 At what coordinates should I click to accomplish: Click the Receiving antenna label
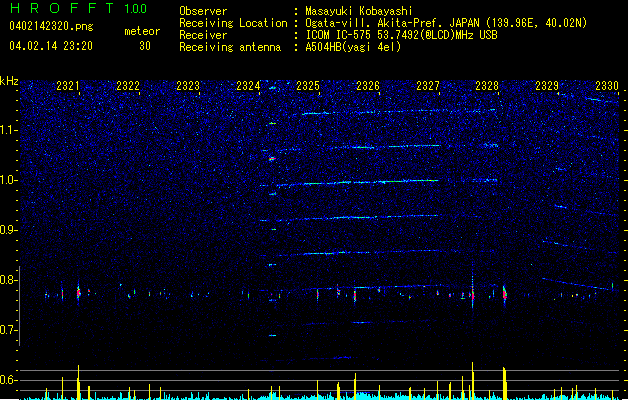tap(230, 47)
